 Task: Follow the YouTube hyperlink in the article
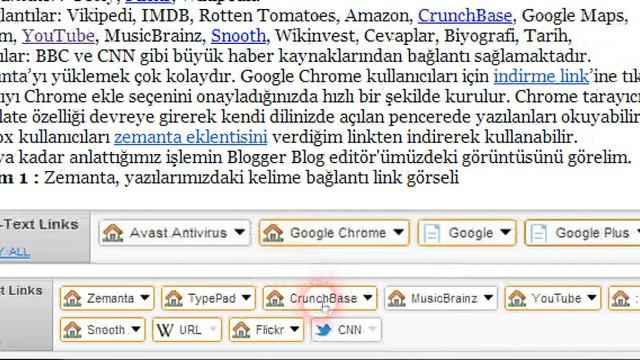[x=58, y=36]
